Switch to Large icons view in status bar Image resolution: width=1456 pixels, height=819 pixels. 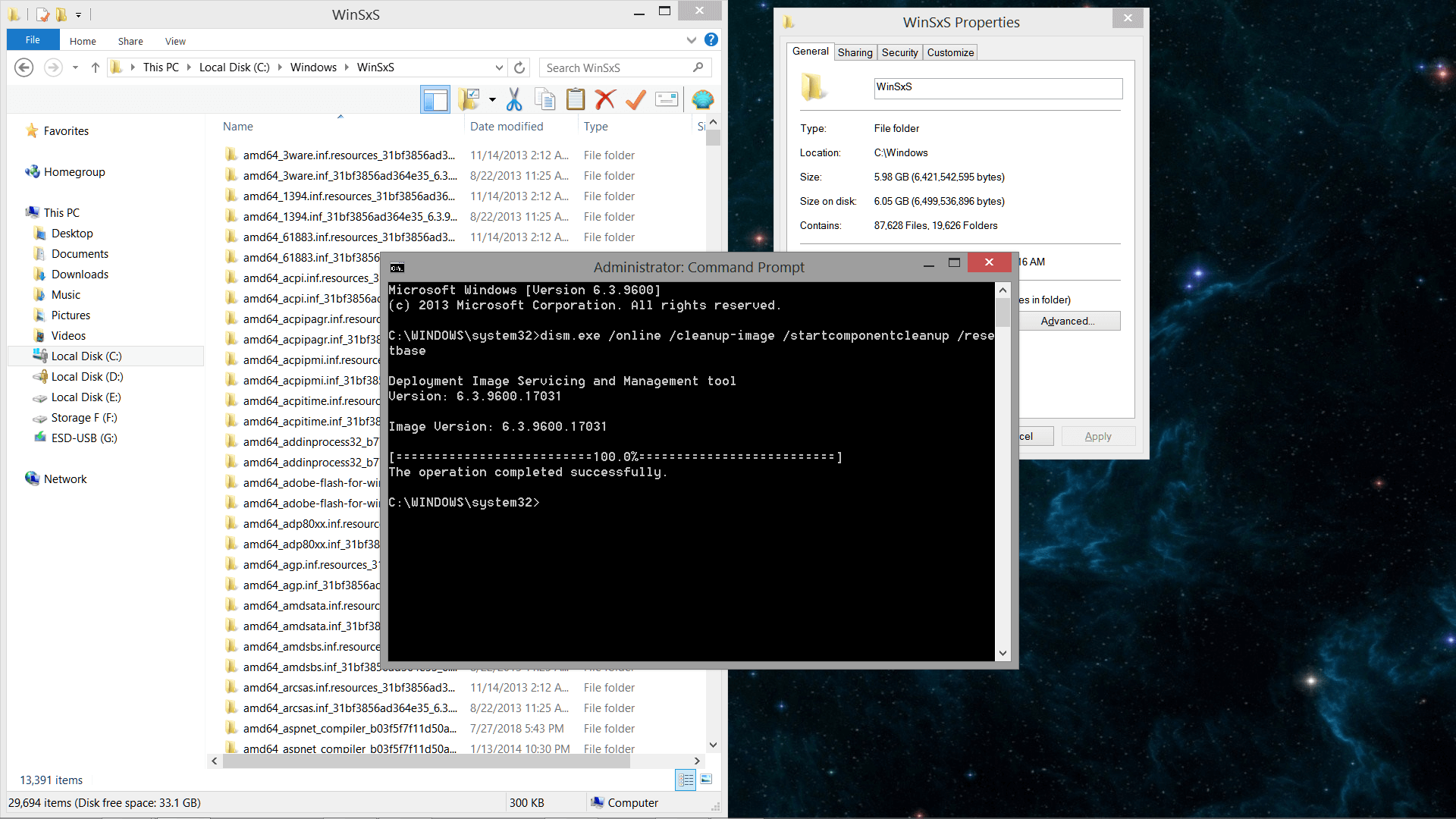(706, 780)
